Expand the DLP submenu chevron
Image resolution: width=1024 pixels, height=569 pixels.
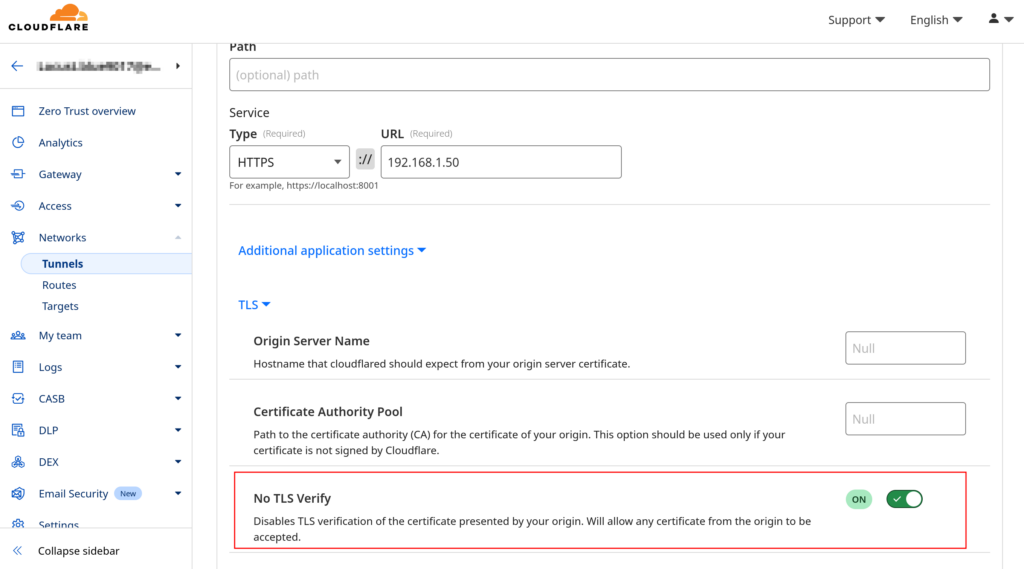178,430
